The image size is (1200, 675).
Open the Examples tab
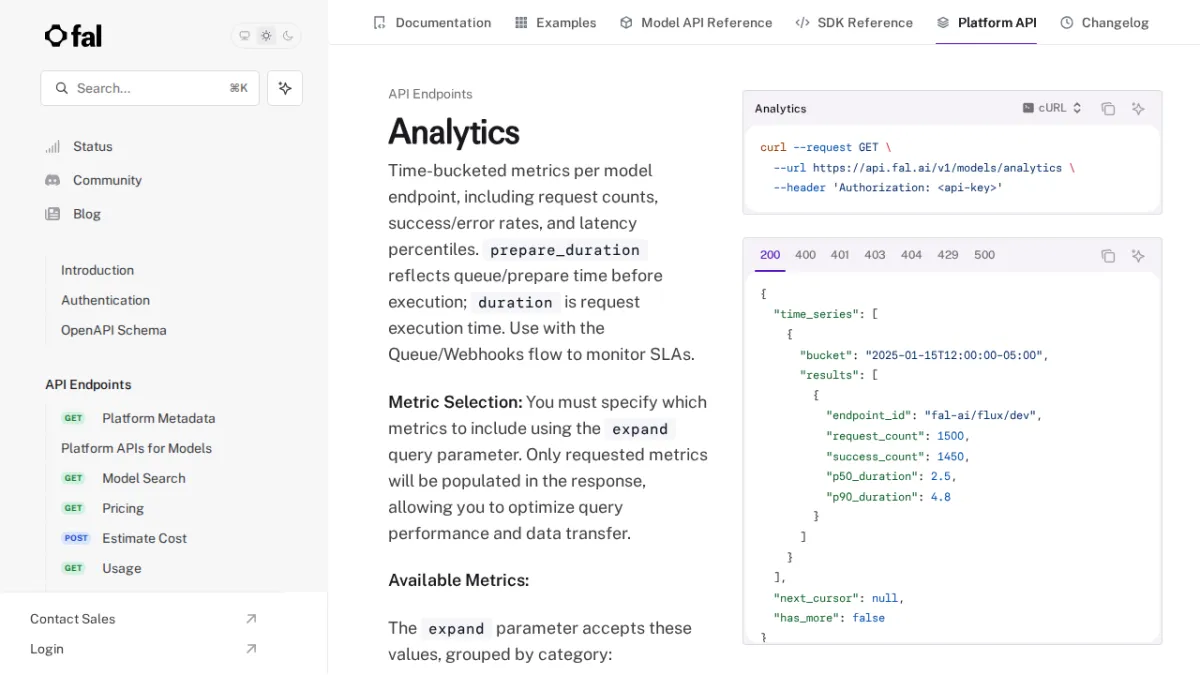pyautogui.click(x=555, y=22)
